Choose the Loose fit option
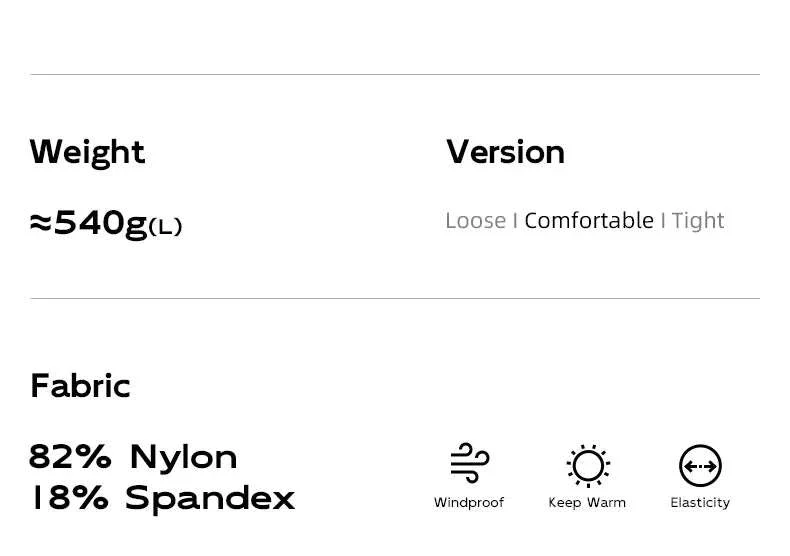790x556 pixels. [x=476, y=221]
